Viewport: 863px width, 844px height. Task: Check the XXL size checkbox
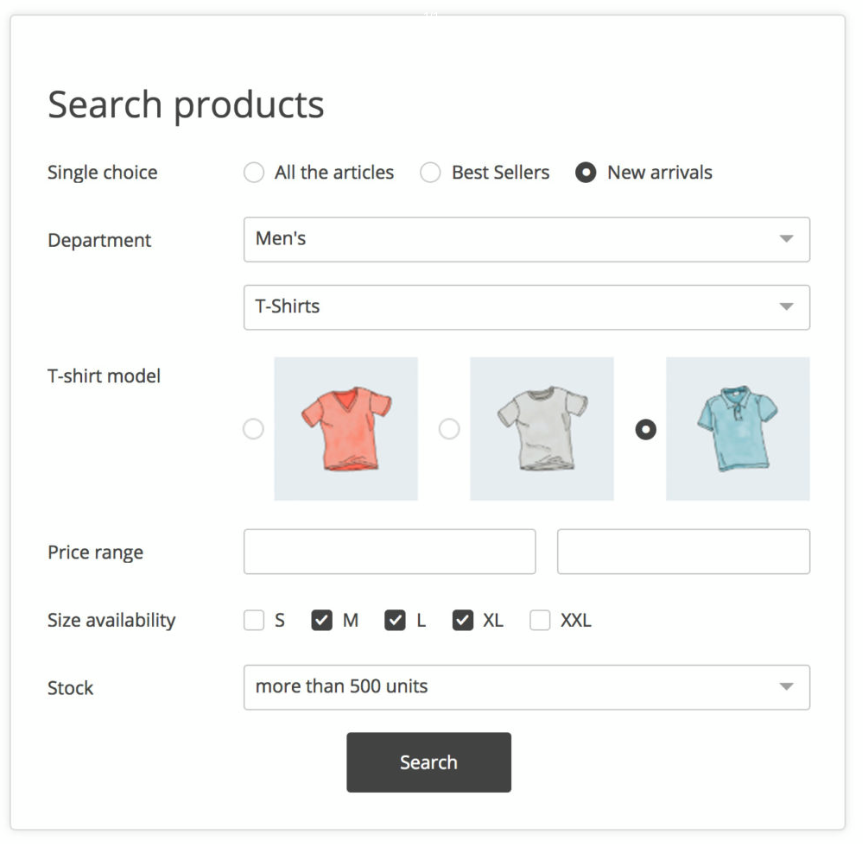tap(540, 620)
